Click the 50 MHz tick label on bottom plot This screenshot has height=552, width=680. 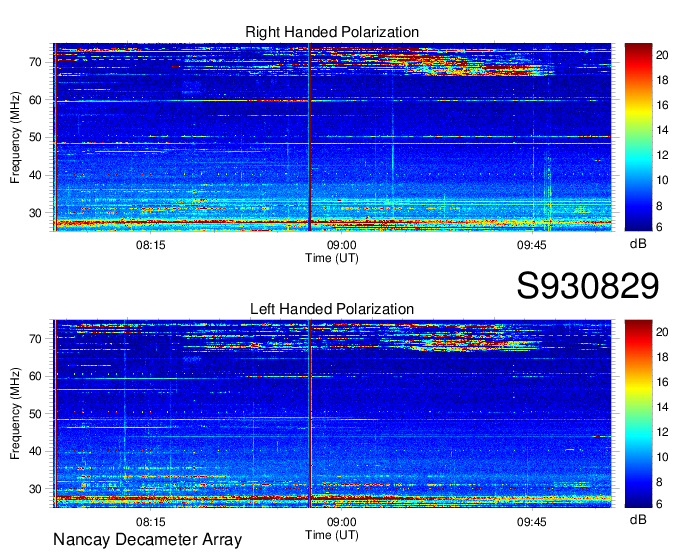click(35, 414)
